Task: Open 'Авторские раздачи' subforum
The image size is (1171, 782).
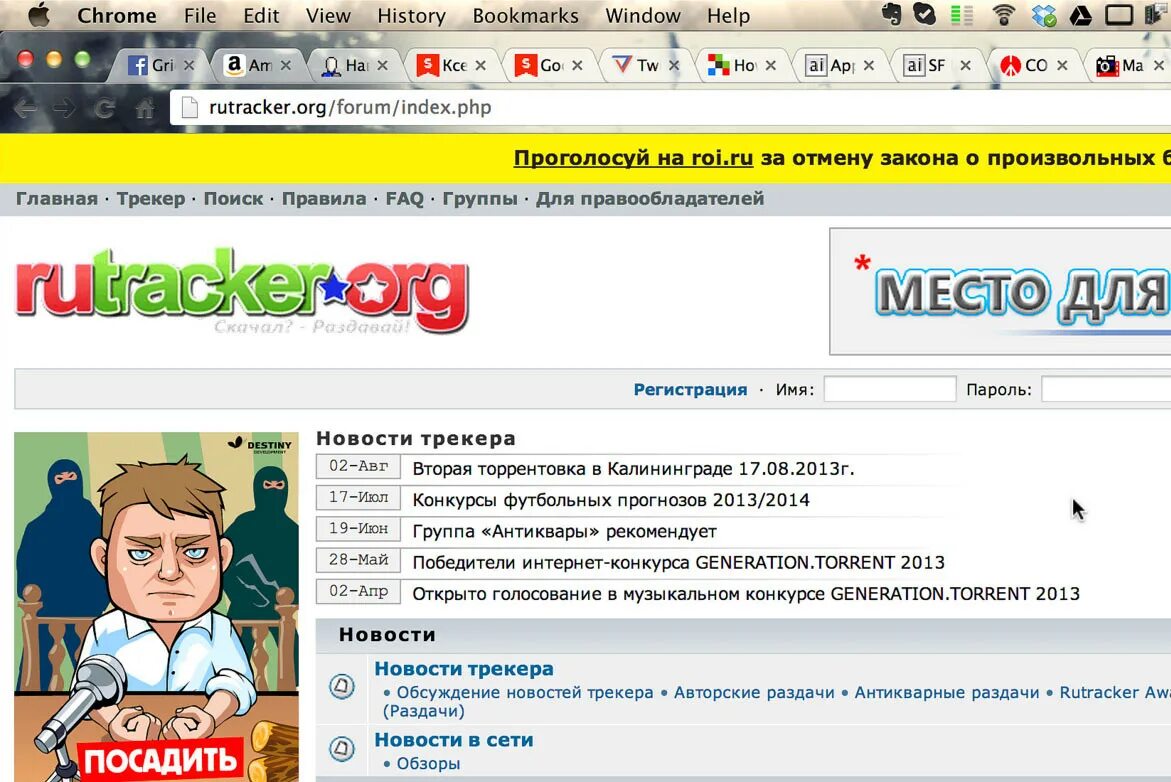Action: [754, 692]
